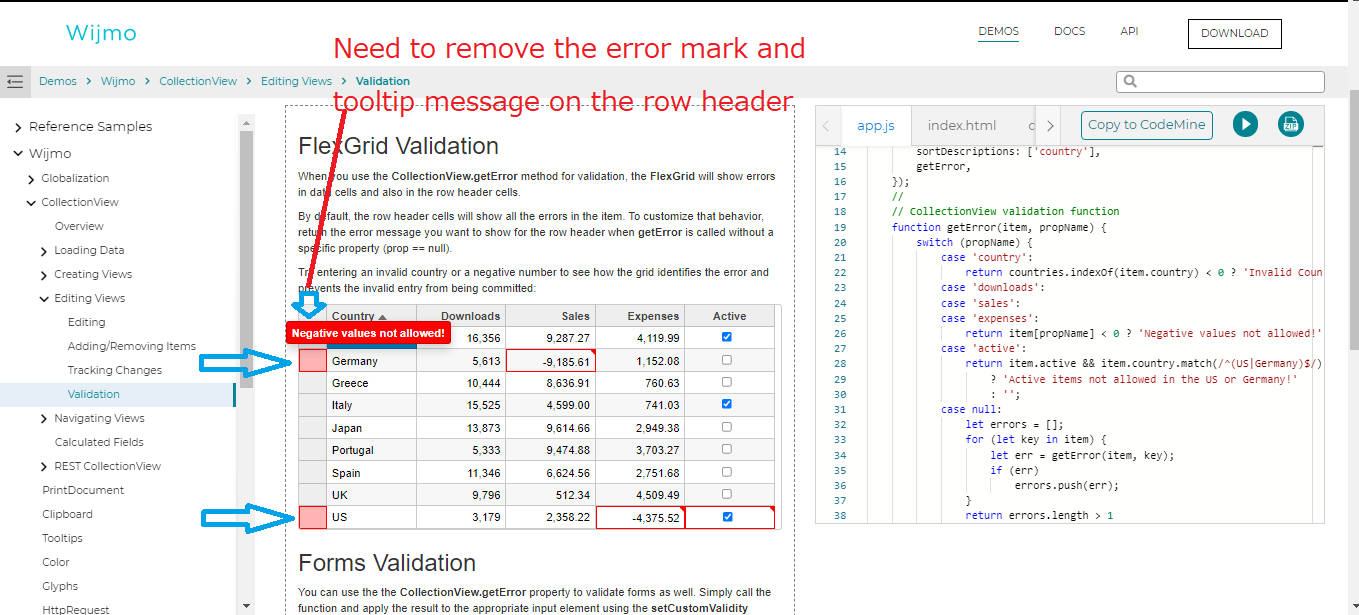Expand the Creating Views node

point(44,275)
